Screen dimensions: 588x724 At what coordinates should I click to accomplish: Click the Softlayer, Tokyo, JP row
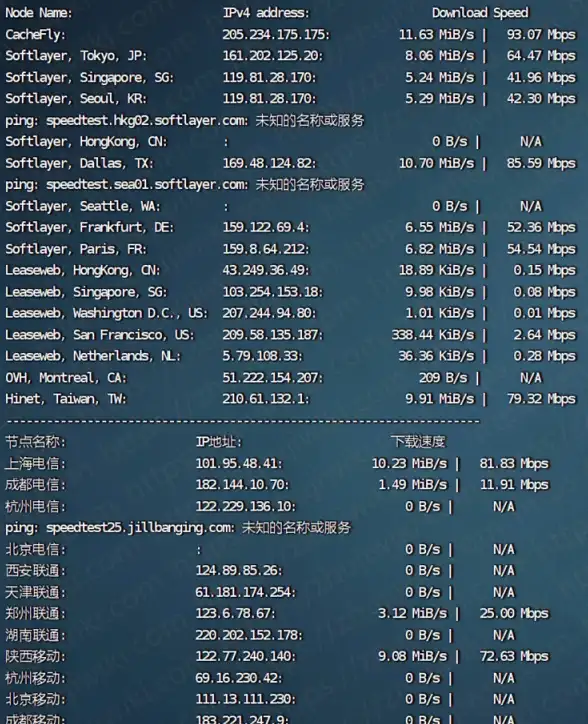pyautogui.click(x=291, y=56)
